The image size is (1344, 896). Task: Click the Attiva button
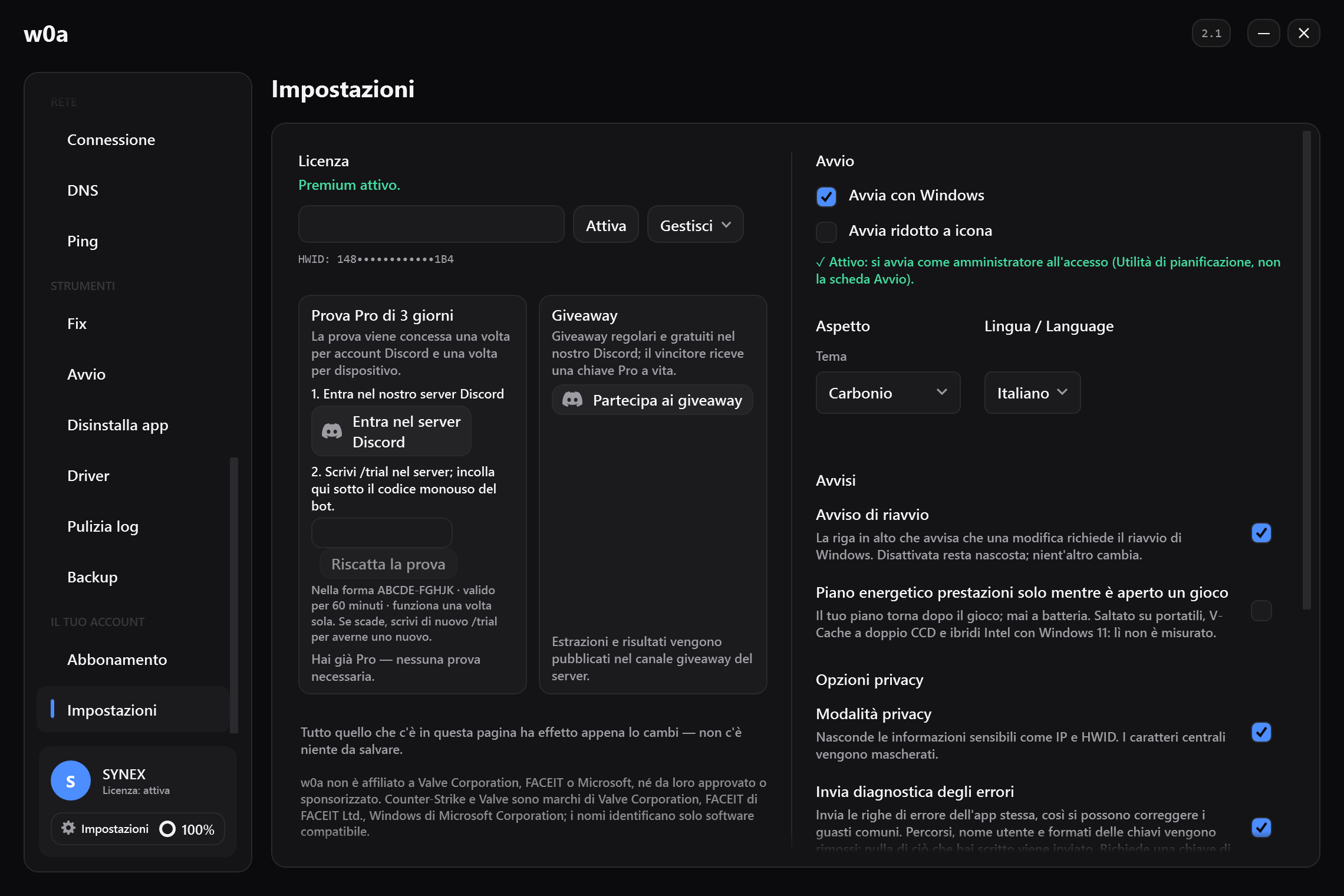pos(605,225)
